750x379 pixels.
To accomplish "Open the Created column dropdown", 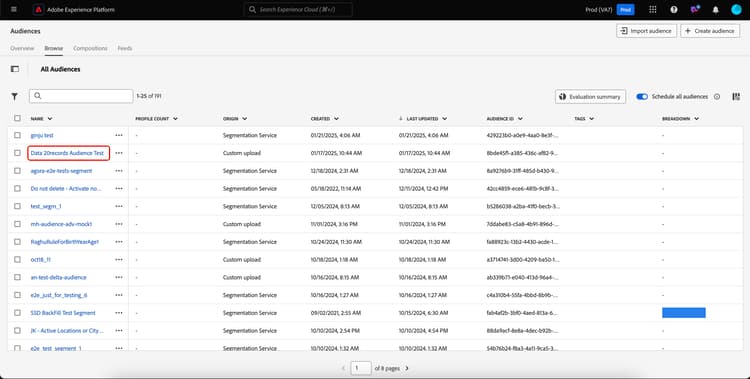I will coord(336,119).
